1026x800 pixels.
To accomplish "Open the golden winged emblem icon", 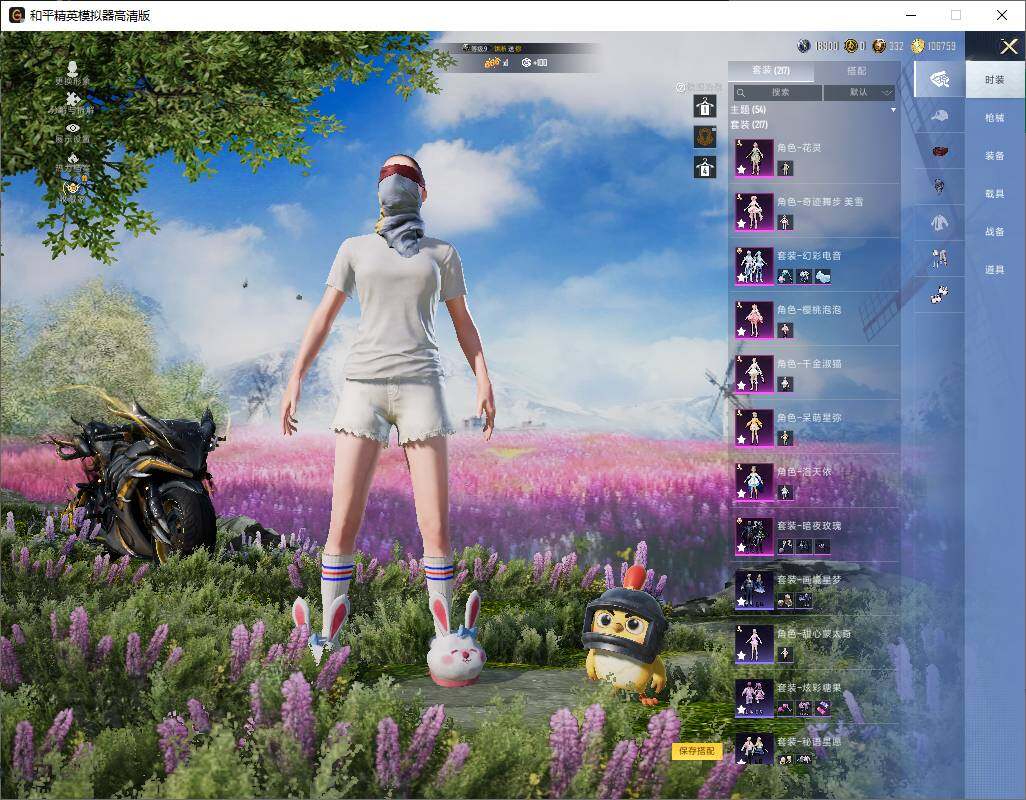I will point(72,188).
